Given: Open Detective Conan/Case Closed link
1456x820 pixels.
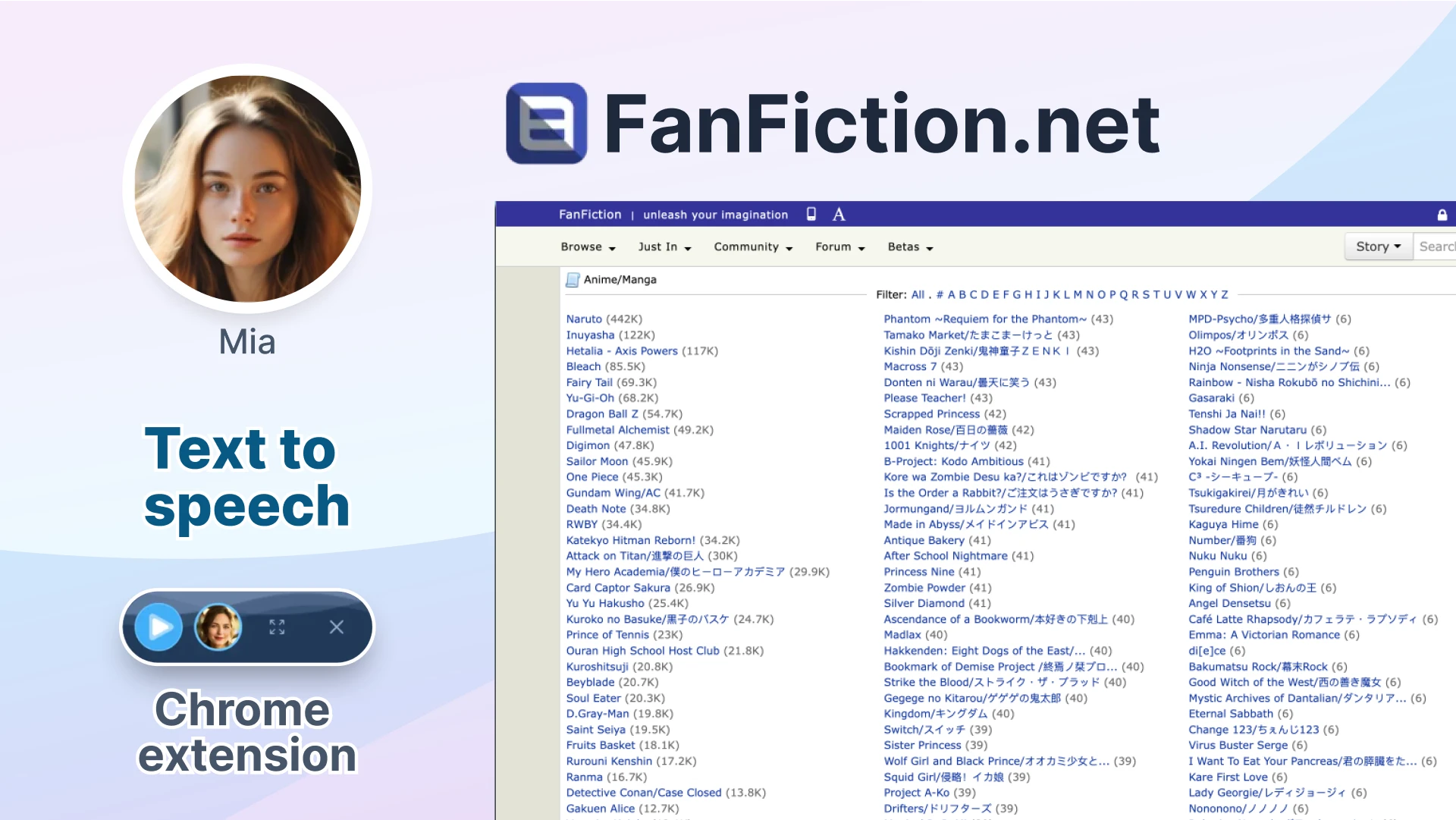Looking at the screenshot, I should 644,793.
